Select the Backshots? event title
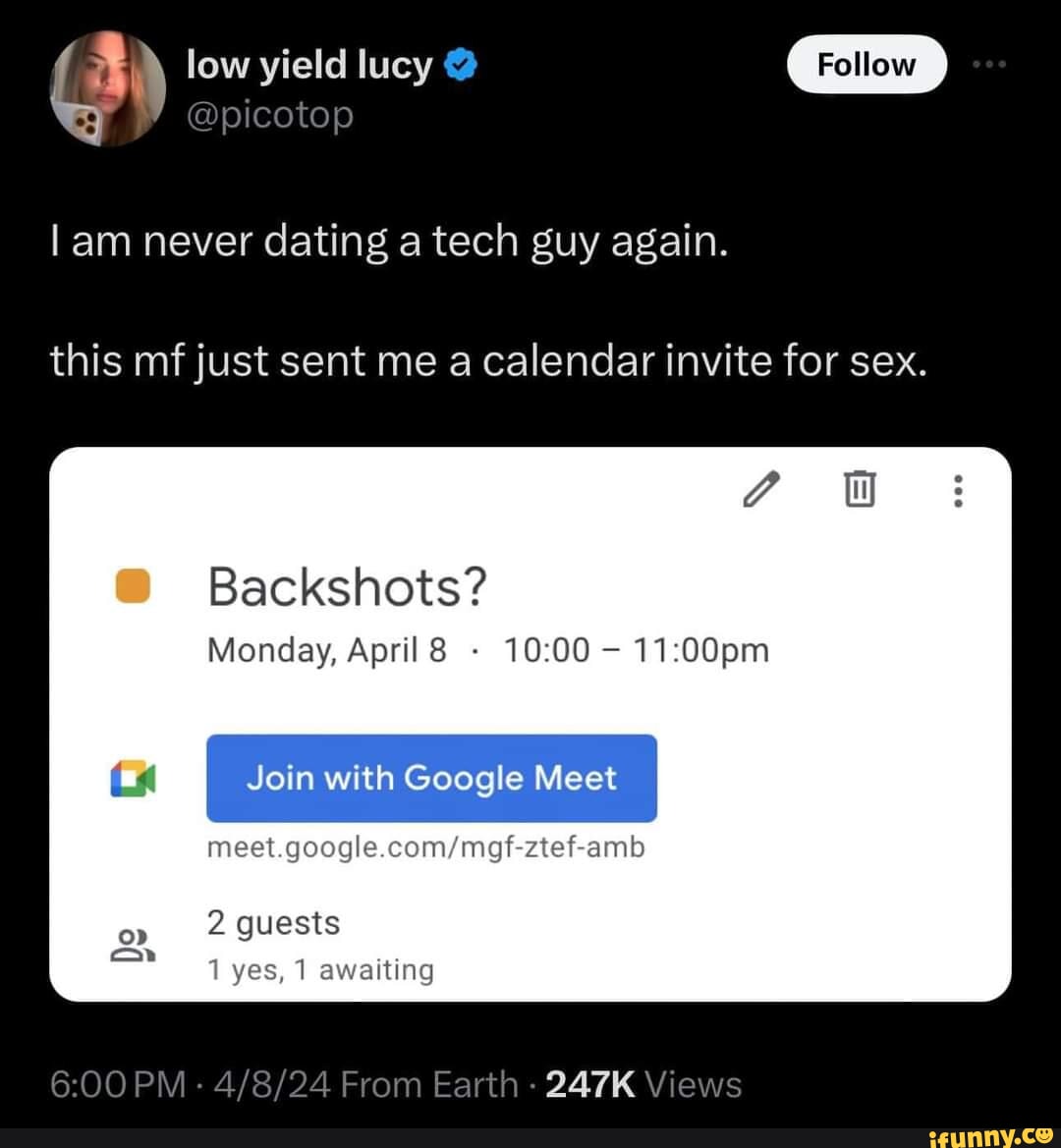The height and width of the screenshot is (1148, 1061). (x=347, y=587)
